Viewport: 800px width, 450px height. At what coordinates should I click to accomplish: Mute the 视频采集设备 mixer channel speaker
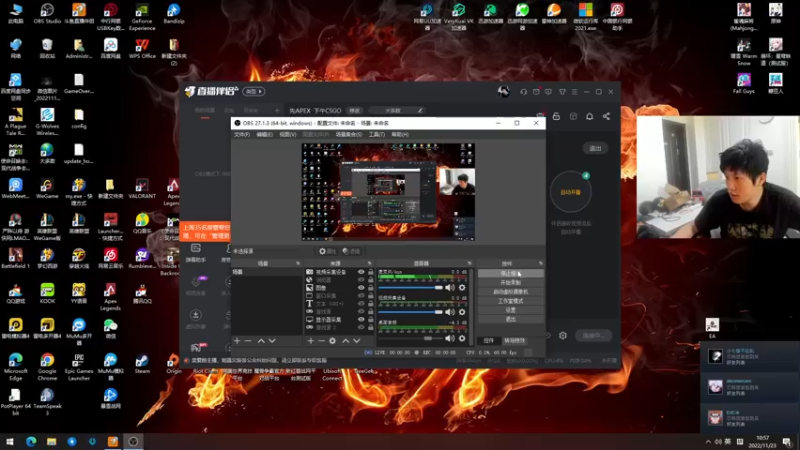pyautogui.click(x=449, y=312)
